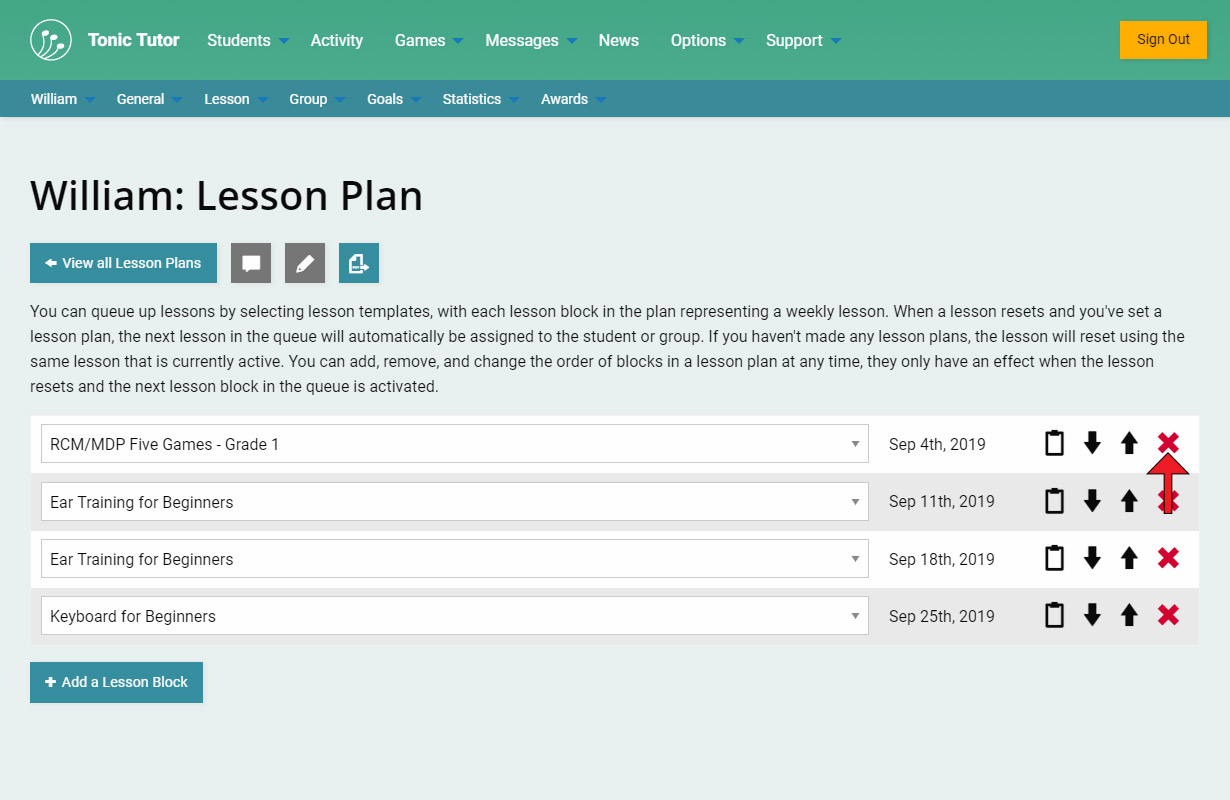
Task: Click the Sign Out button
Action: click(1163, 40)
